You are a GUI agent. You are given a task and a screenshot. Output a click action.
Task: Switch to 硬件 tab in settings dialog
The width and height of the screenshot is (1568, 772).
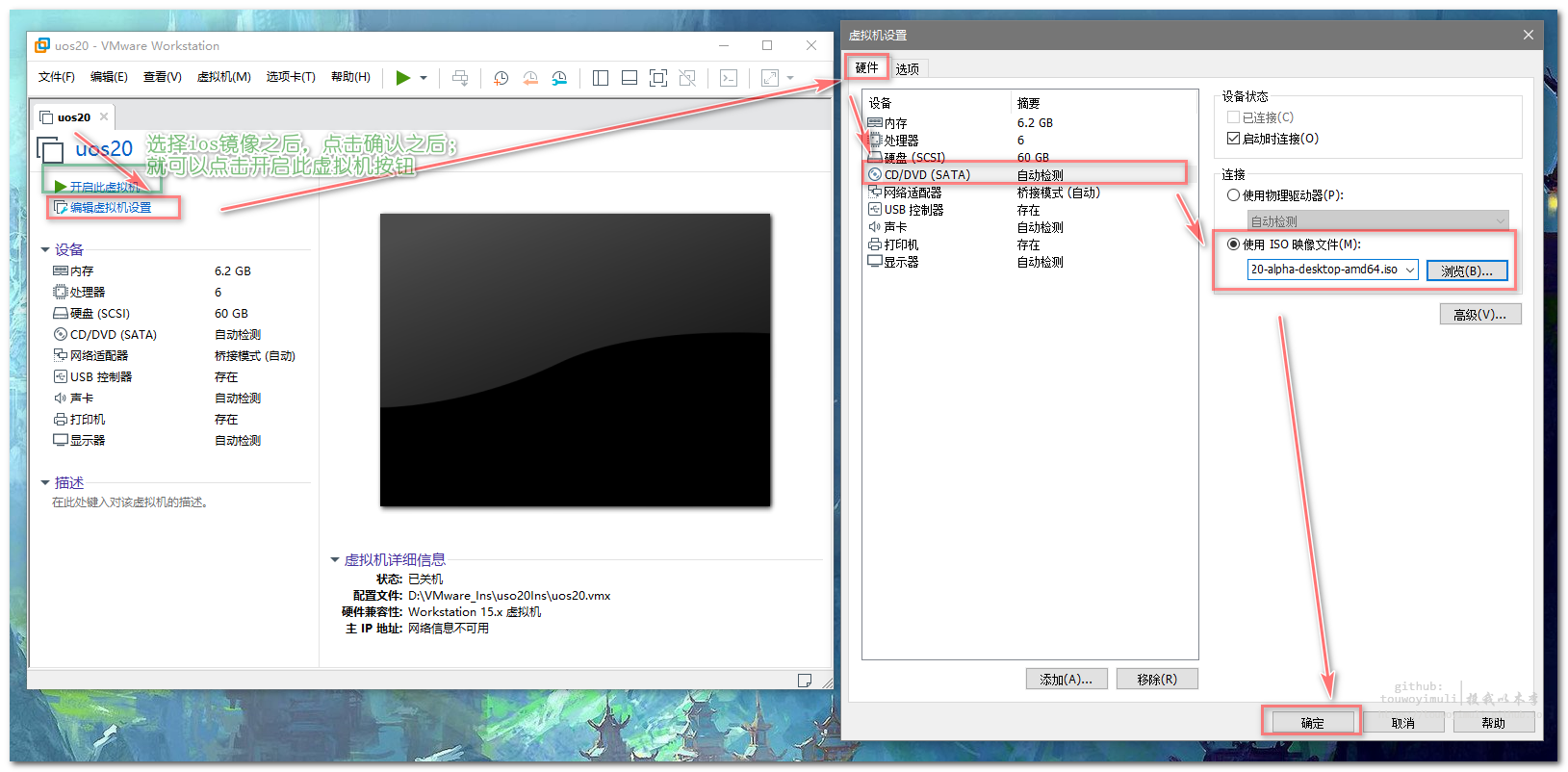[866, 67]
